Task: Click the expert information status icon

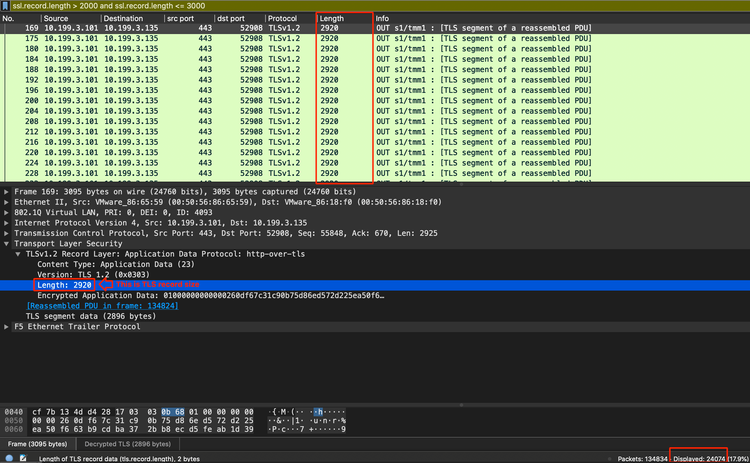Action: click(7, 457)
